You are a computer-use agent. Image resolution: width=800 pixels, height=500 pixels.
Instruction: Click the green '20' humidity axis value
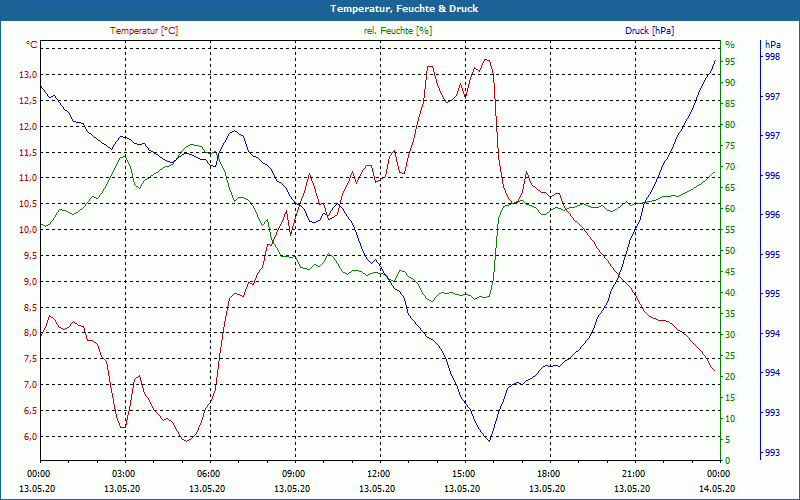pos(730,377)
